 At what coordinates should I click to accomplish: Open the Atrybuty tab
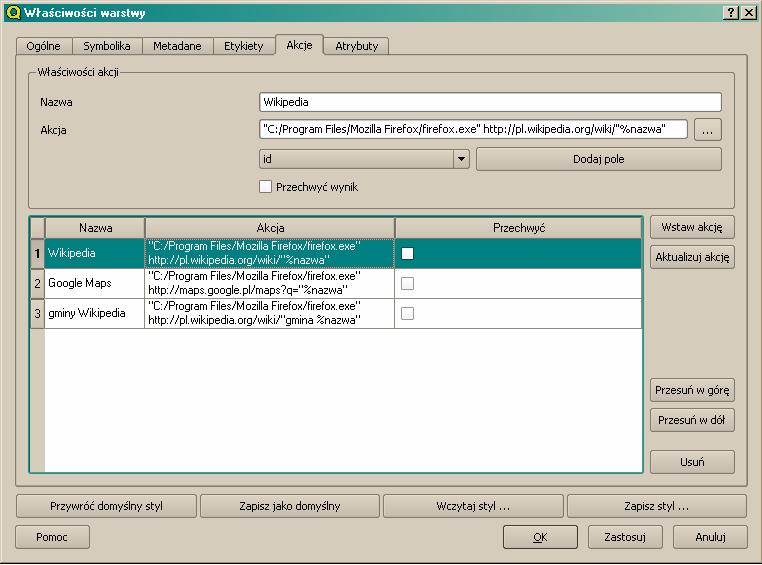click(x=356, y=46)
